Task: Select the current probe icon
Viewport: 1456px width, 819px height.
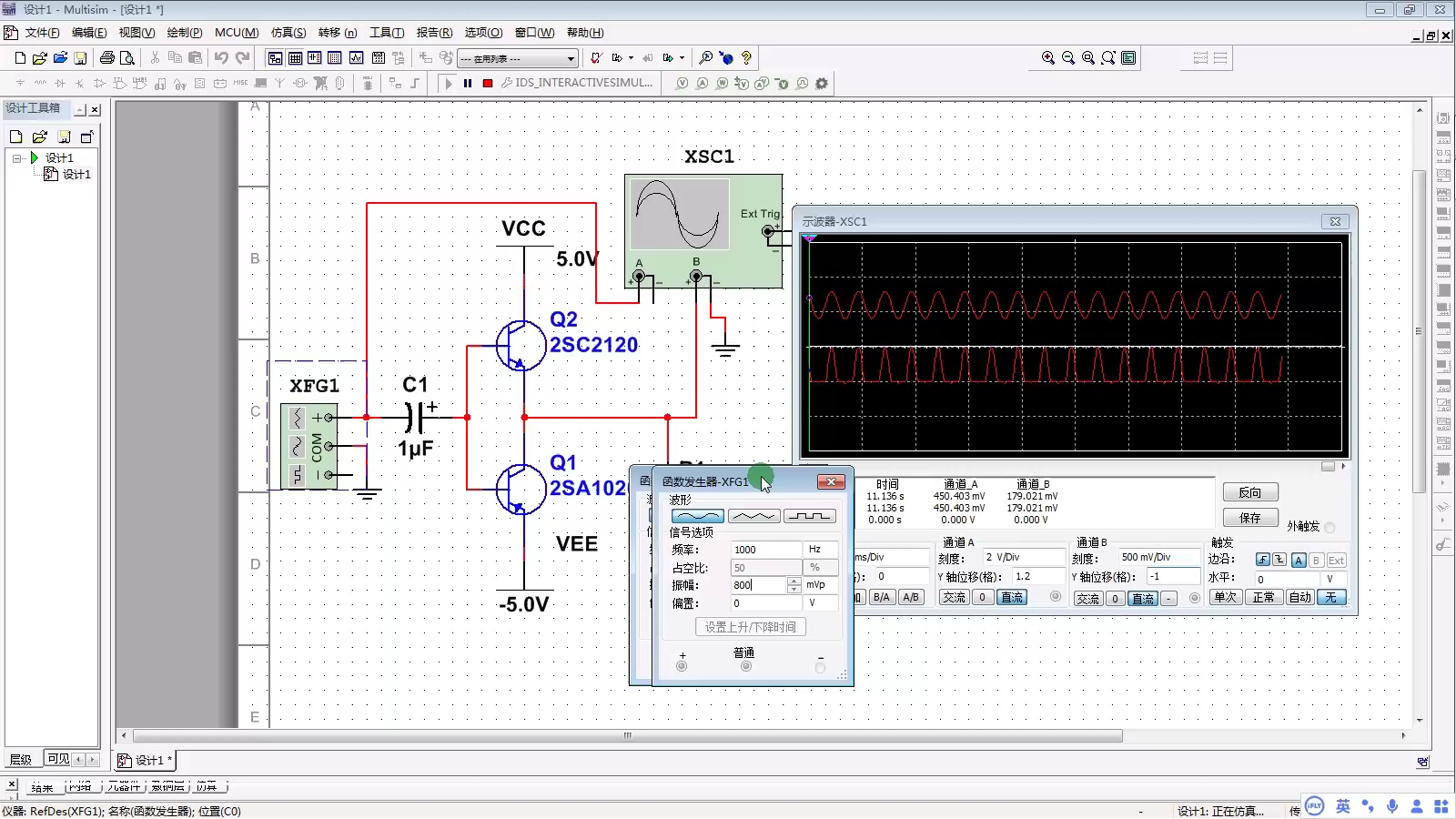Action: [x=702, y=83]
